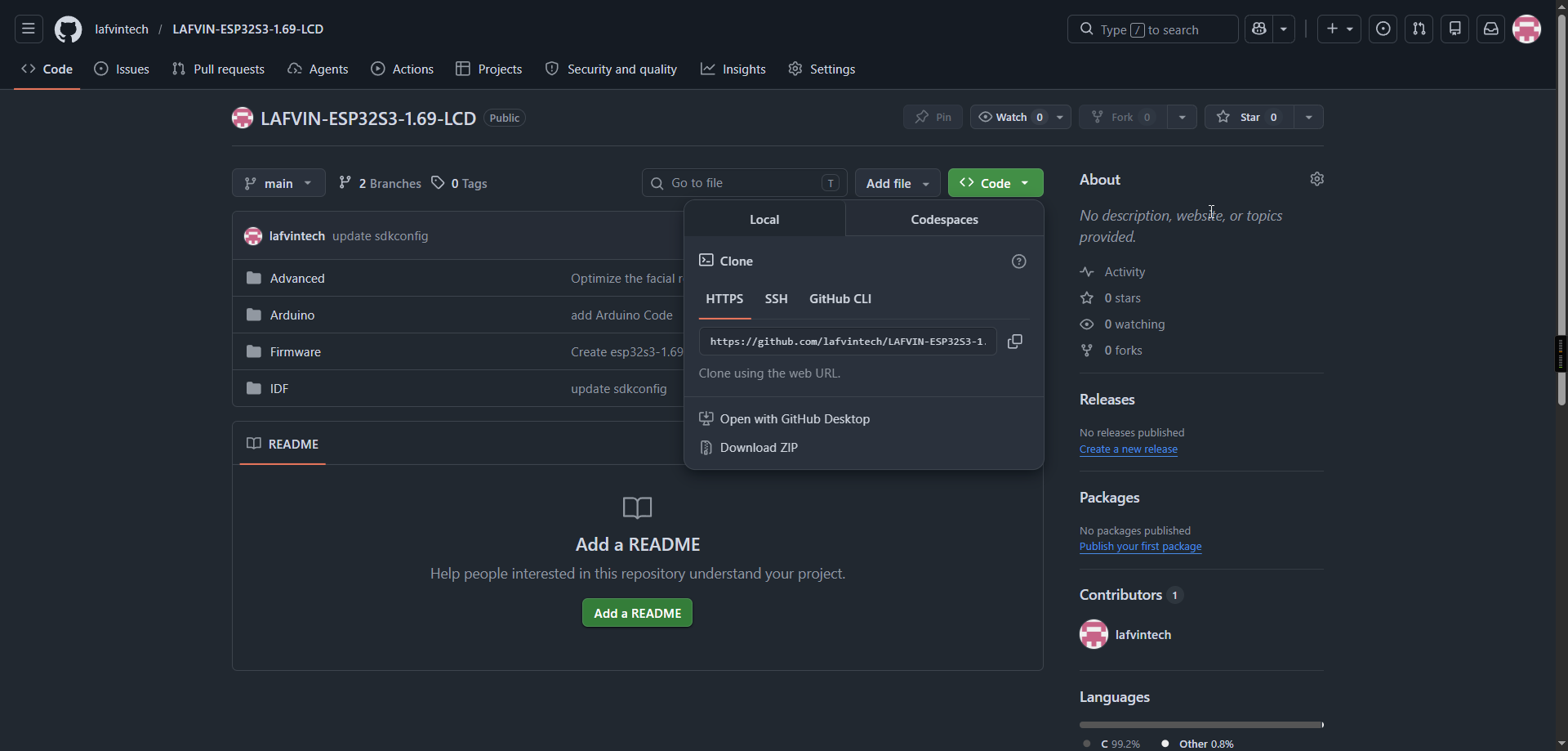Select the Code repository tab
Image resolution: width=1568 pixels, height=751 pixels.
[x=47, y=69]
